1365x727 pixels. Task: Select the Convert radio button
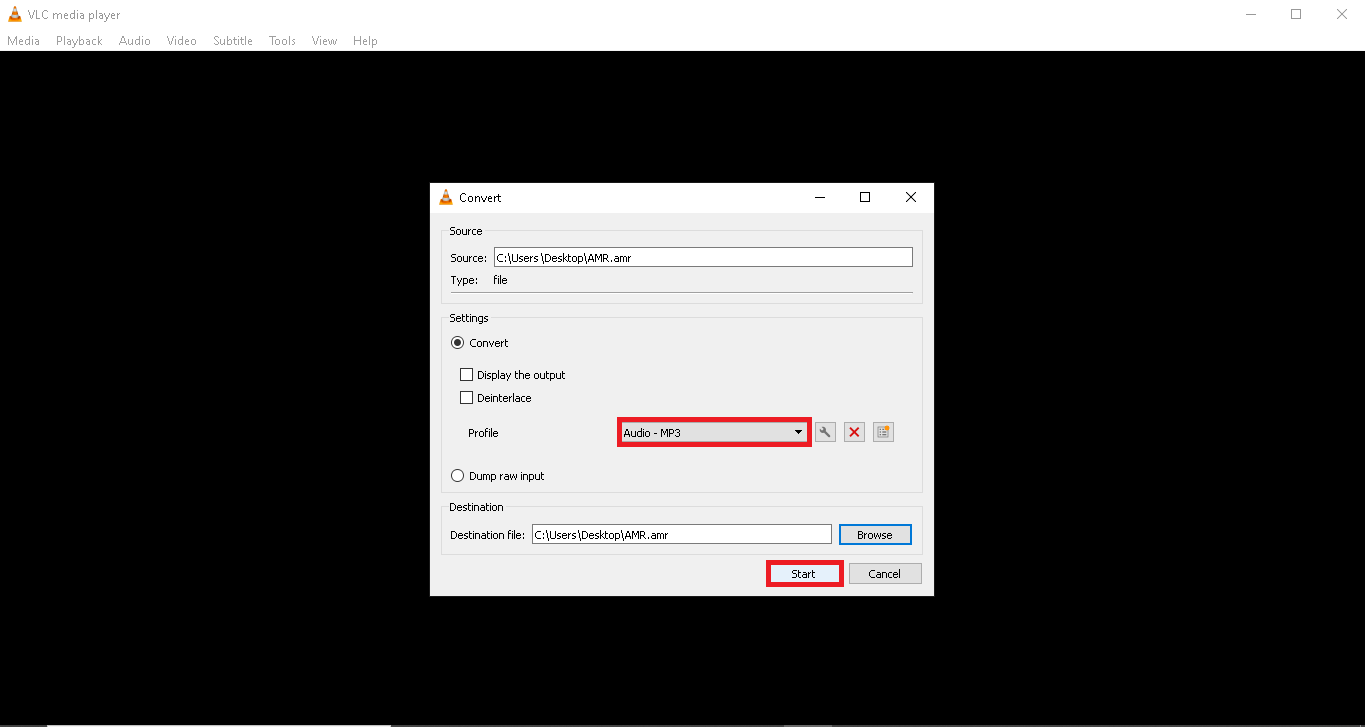click(458, 343)
